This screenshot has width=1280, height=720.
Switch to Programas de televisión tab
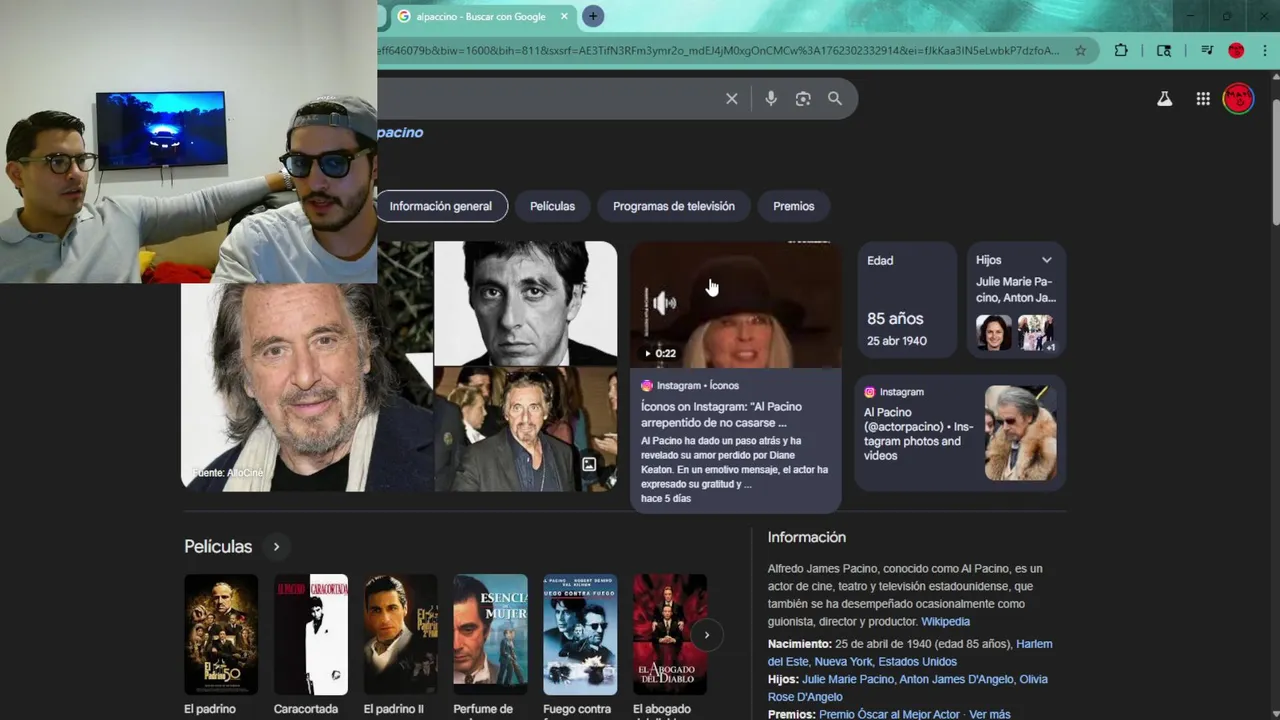pyautogui.click(x=674, y=206)
